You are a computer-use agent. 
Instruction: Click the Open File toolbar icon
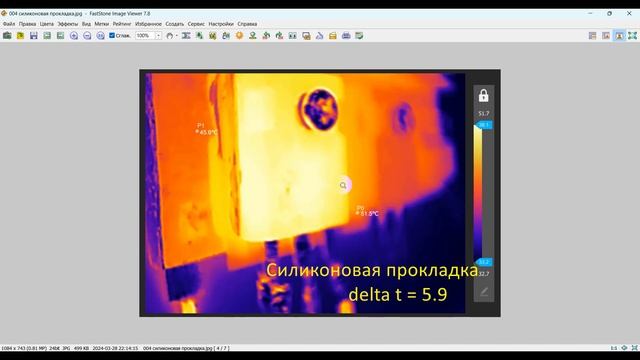coord(7,36)
